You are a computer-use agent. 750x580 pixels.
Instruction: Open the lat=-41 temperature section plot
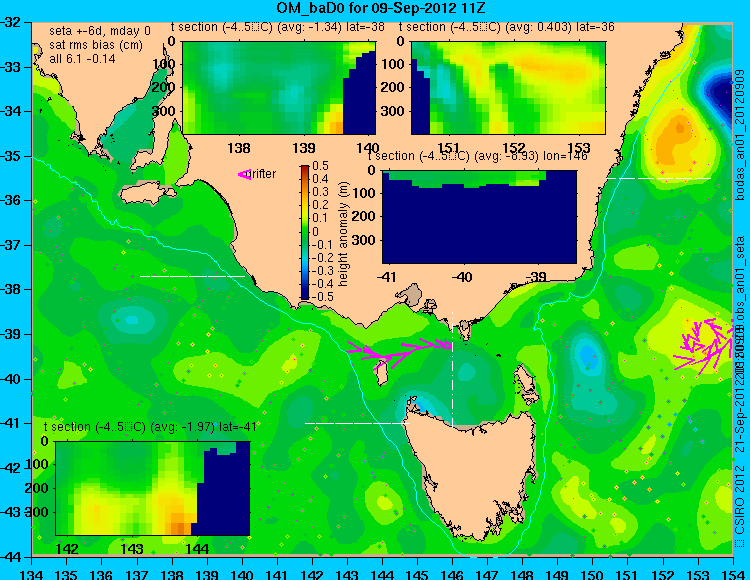(153, 488)
